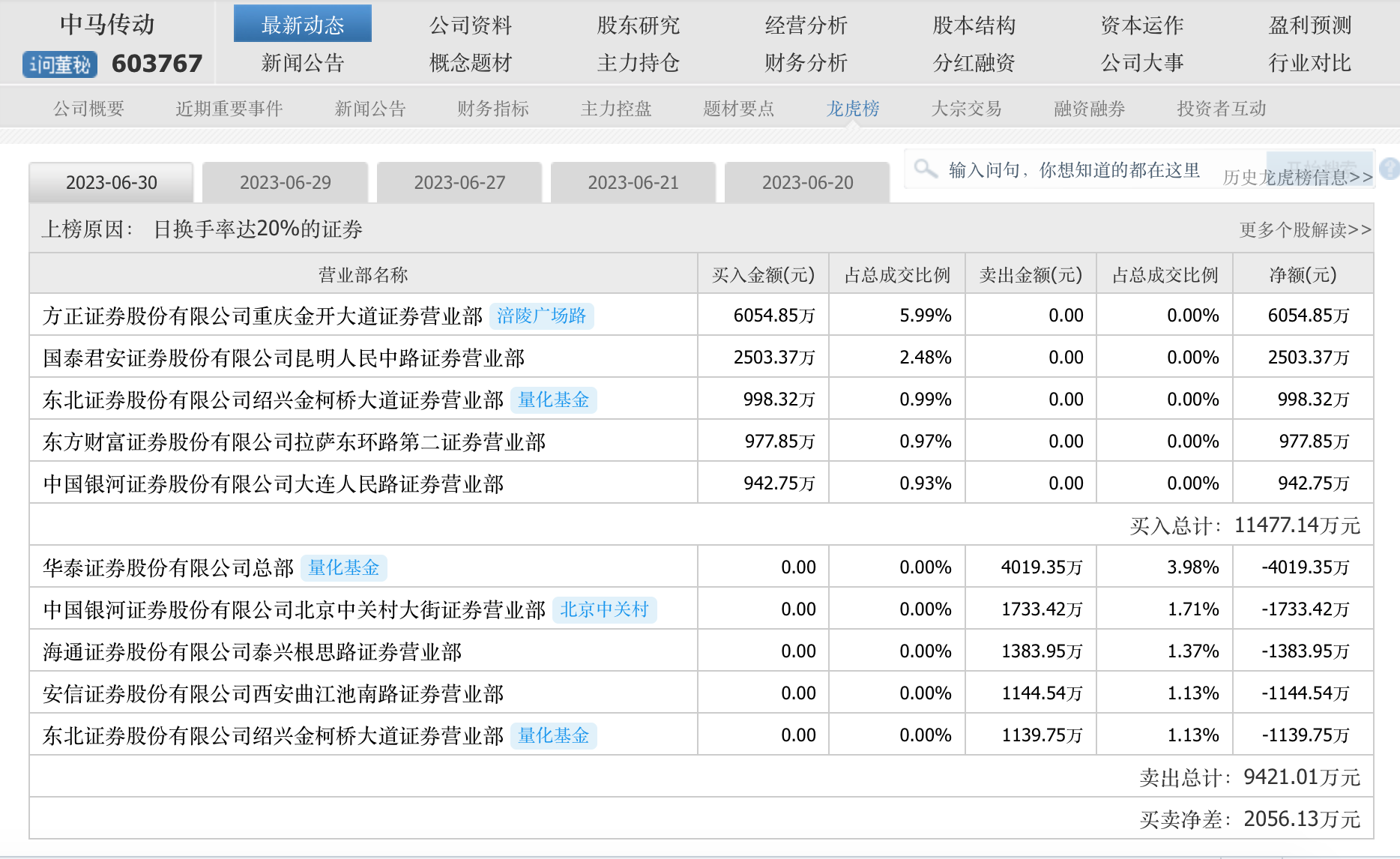Click the search magnifier icon
Viewport: 1400px width, 859px height.
[x=926, y=169]
